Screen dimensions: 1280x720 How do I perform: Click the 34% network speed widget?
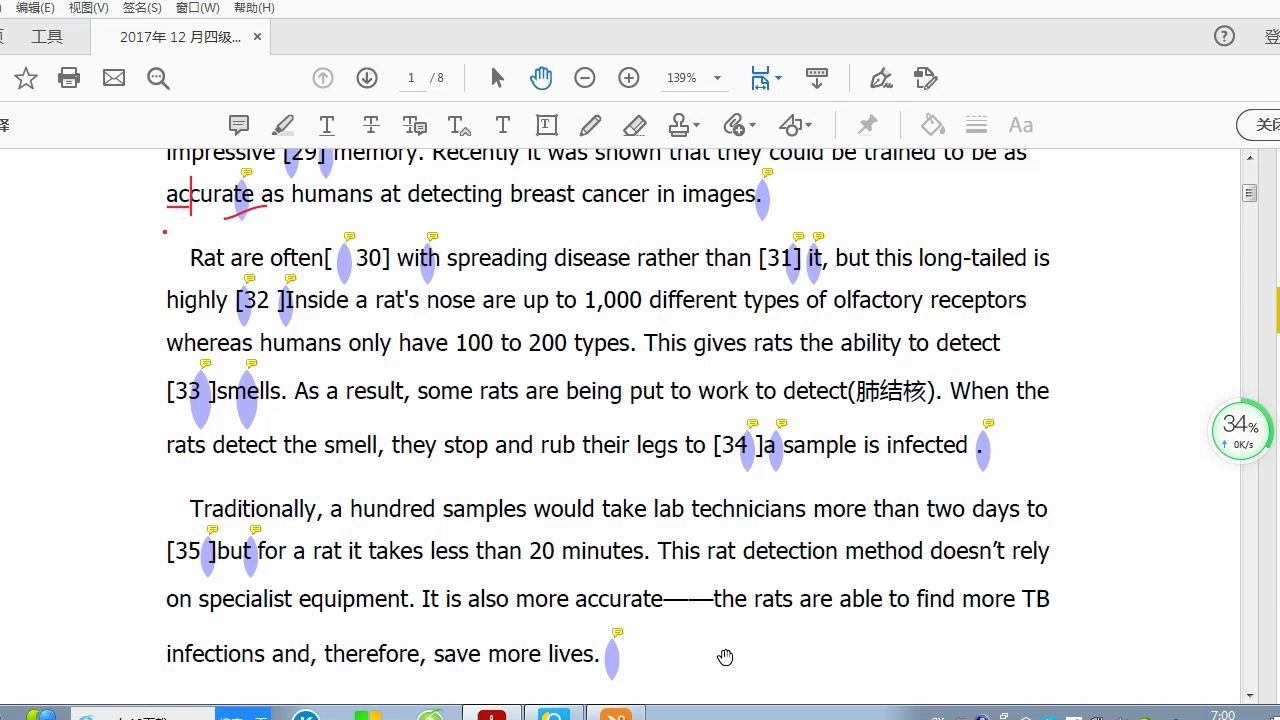coord(1242,431)
